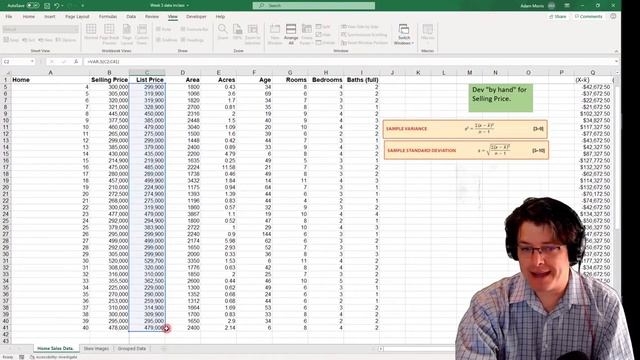Viewport: 640px width, 360px height.
Task: Click the New Sheet plus button
Action: [x=163, y=349]
